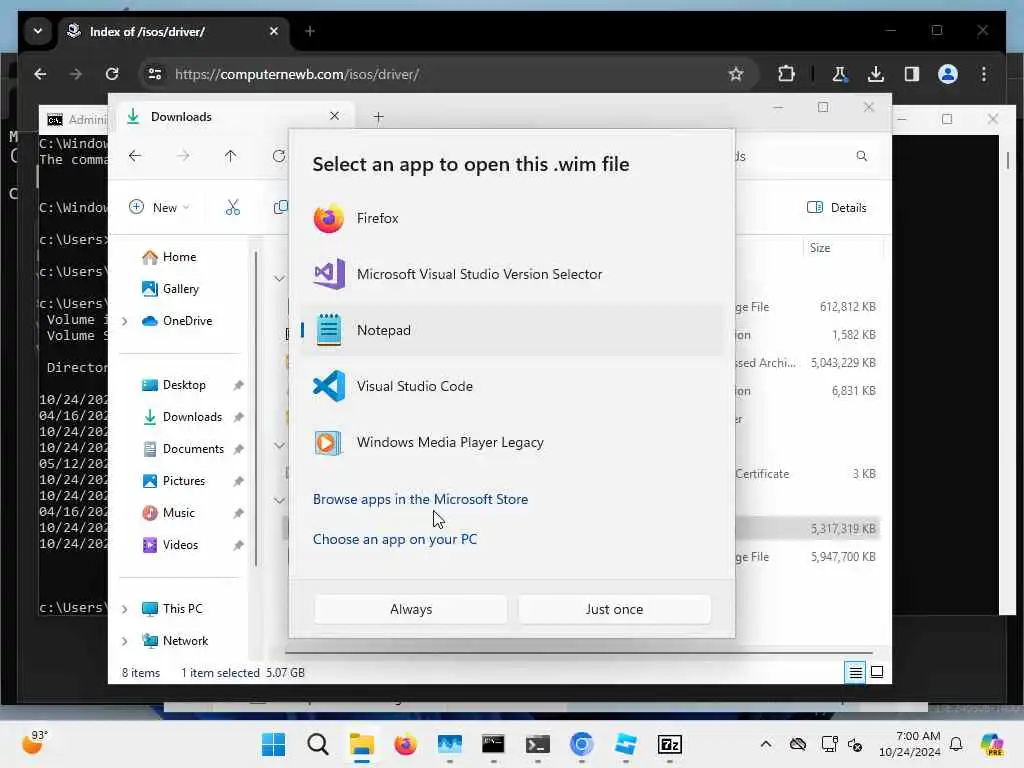Open Gallery in the navigation pane

tap(170, 289)
